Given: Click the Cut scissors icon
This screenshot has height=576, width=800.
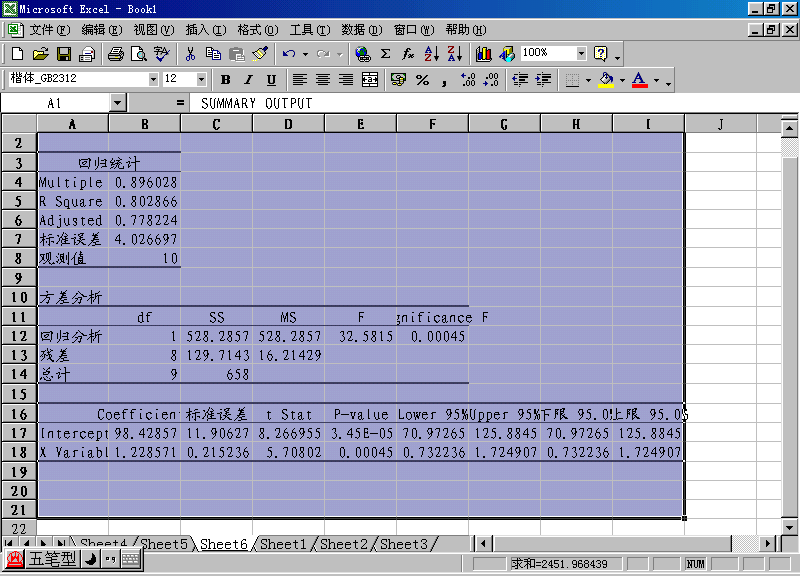Looking at the screenshot, I should pyautogui.click(x=190, y=54).
